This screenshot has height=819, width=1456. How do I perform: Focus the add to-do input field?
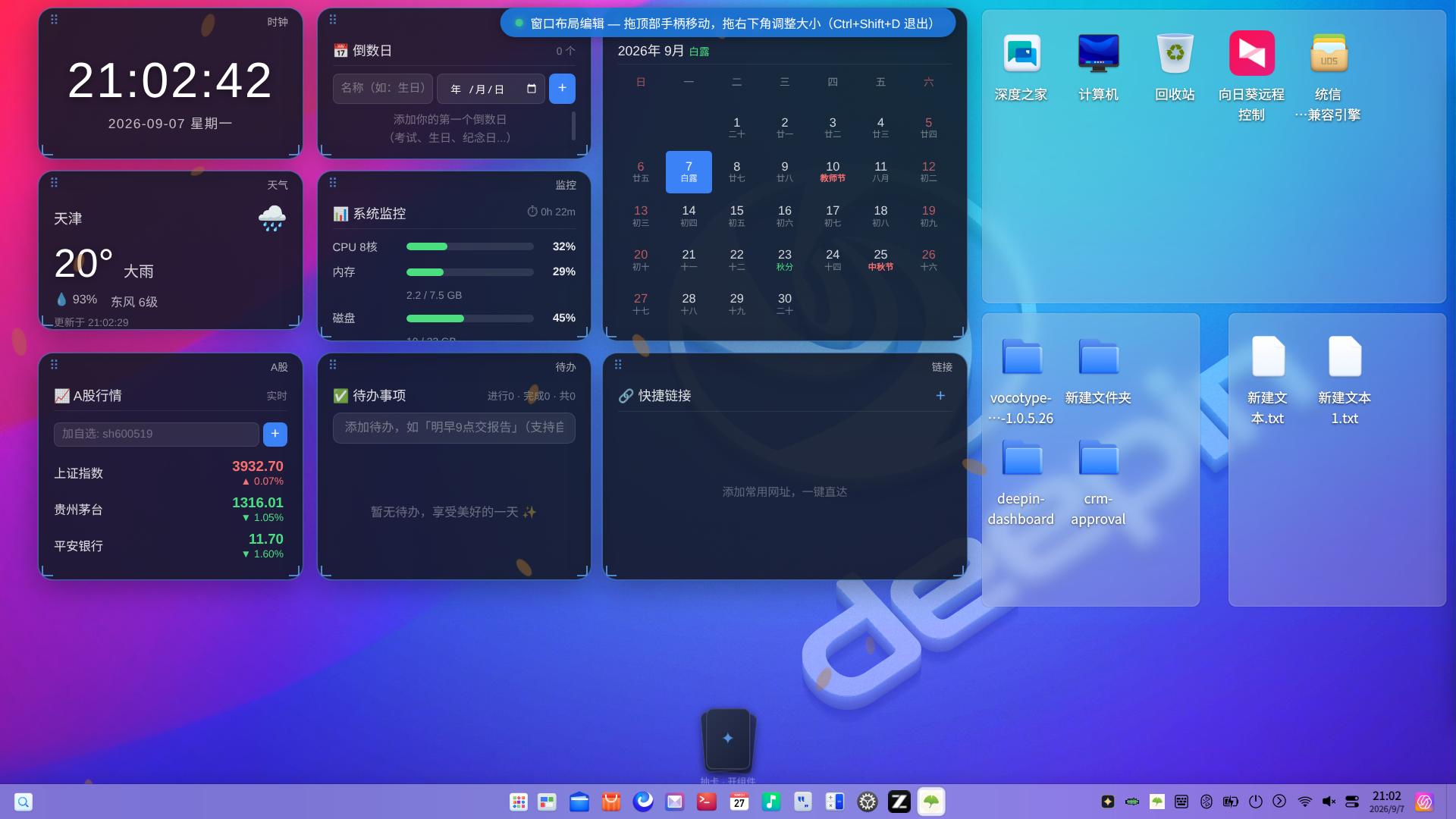(454, 428)
